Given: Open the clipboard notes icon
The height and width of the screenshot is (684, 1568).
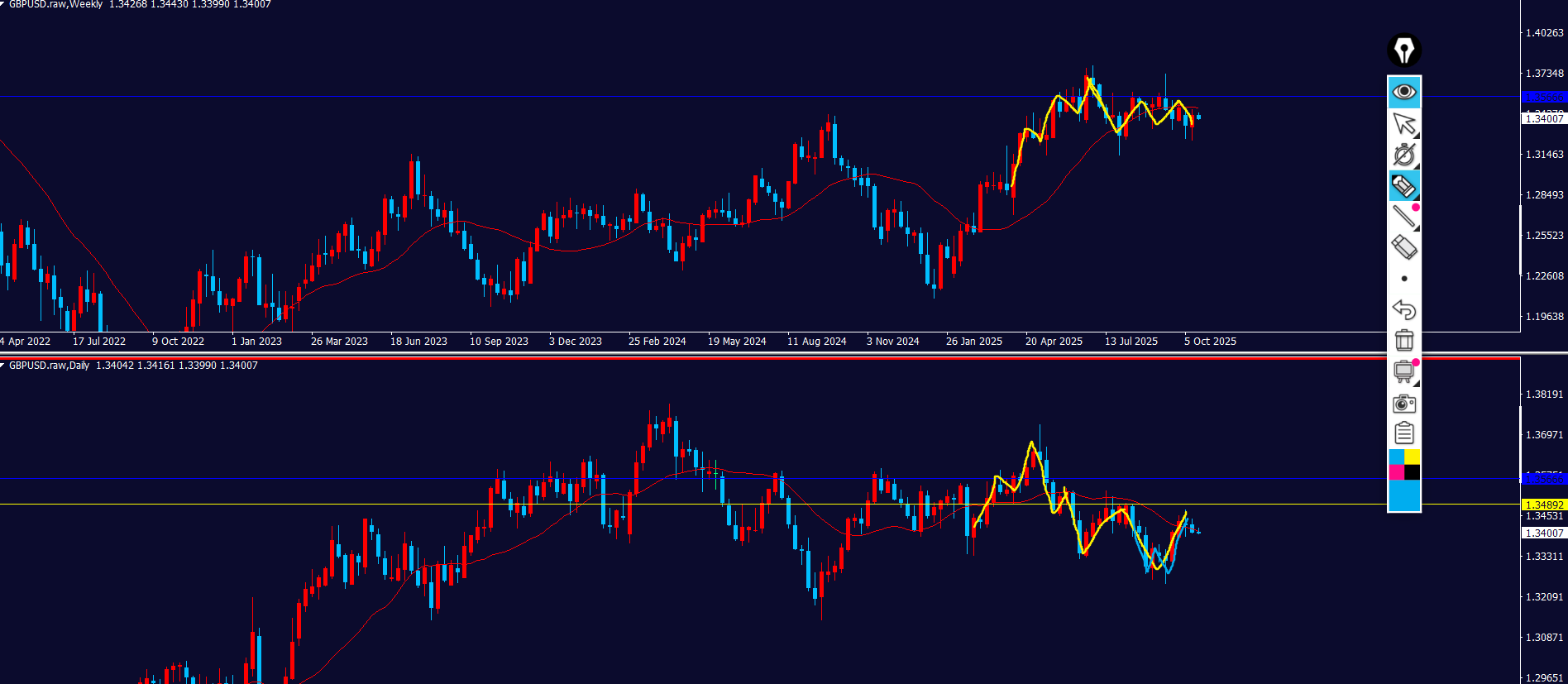Looking at the screenshot, I should 1403,433.
